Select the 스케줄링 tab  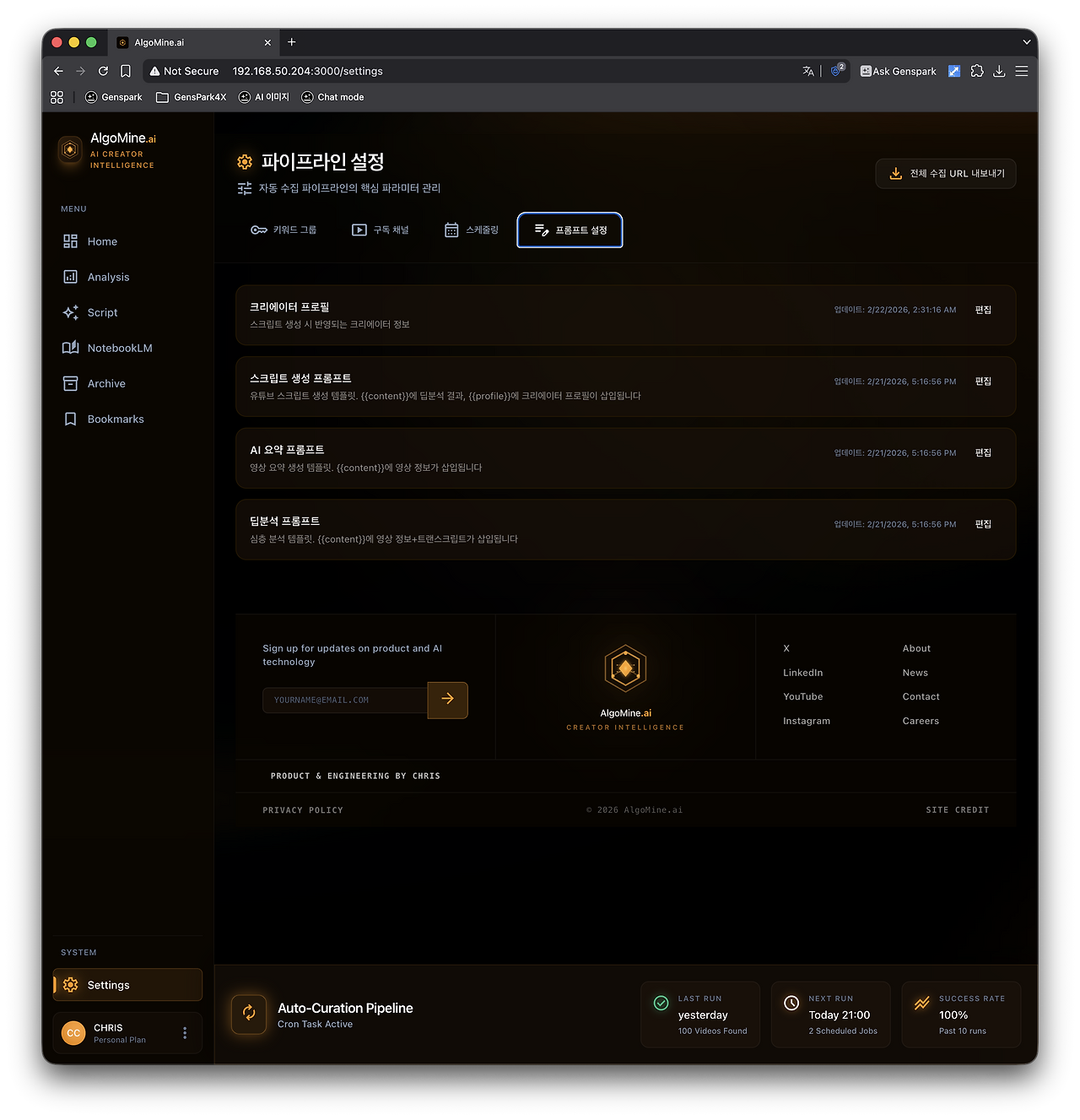pos(471,229)
